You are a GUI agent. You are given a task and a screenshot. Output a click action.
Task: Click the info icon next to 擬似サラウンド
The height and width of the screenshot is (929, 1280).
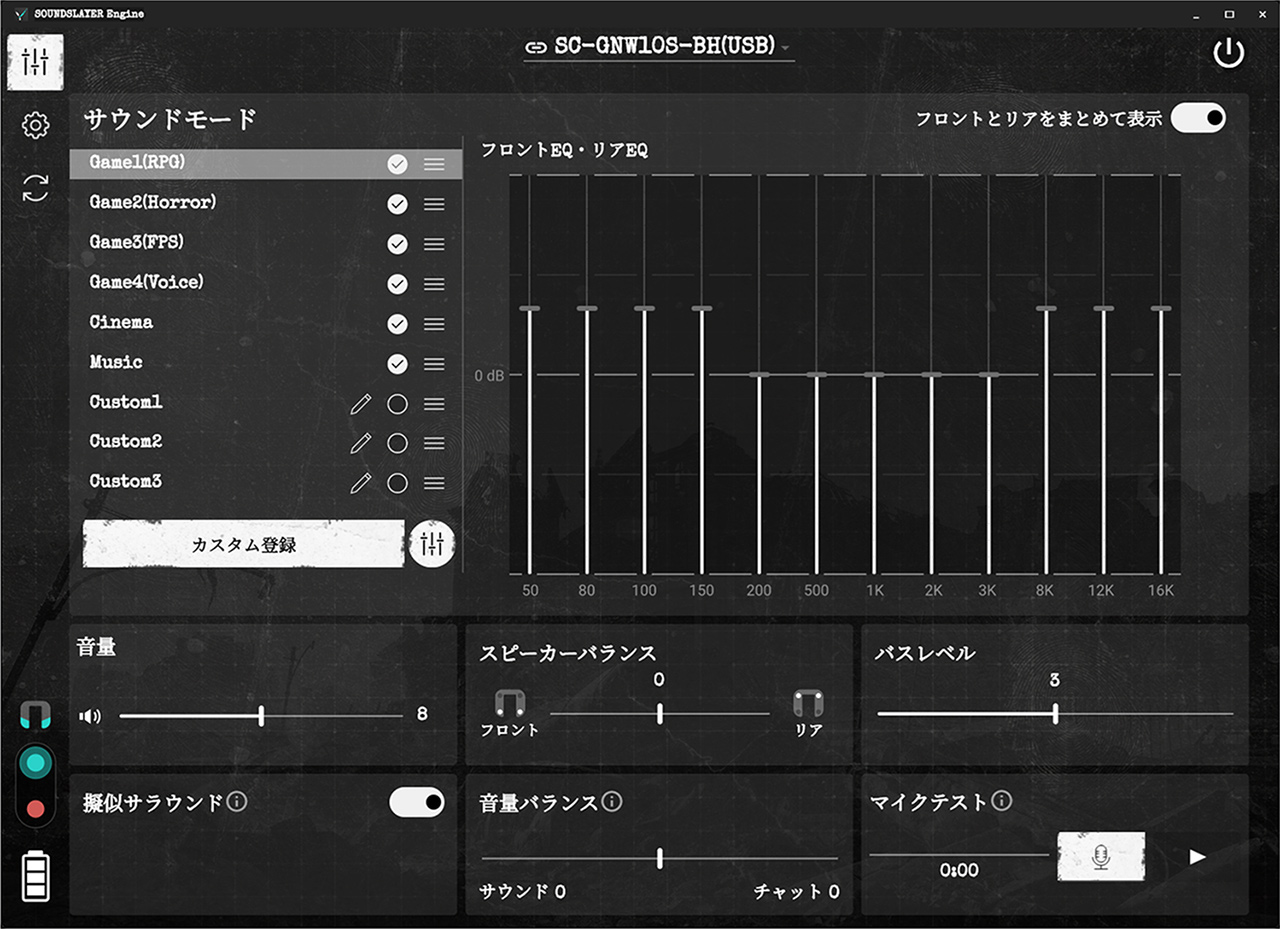point(237,802)
